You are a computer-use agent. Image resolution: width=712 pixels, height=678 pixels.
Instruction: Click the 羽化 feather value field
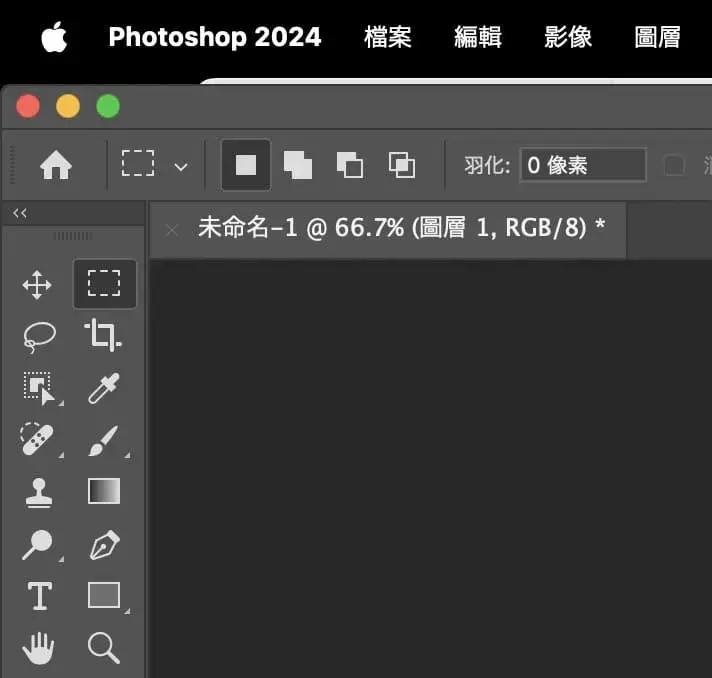583,165
